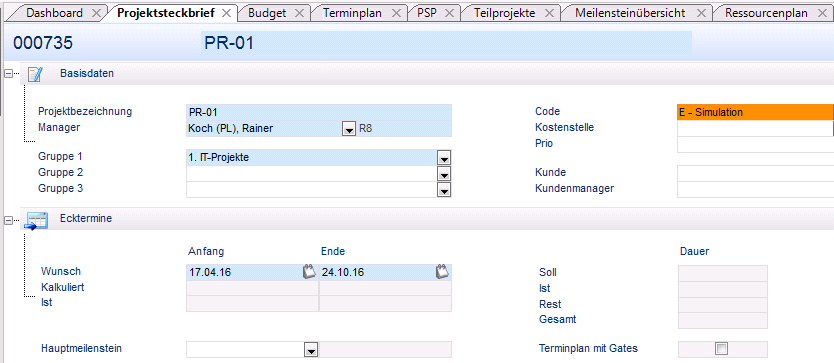This screenshot has width=834, height=363.
Task: Click the Kunde input field
Action: [755, 173]
